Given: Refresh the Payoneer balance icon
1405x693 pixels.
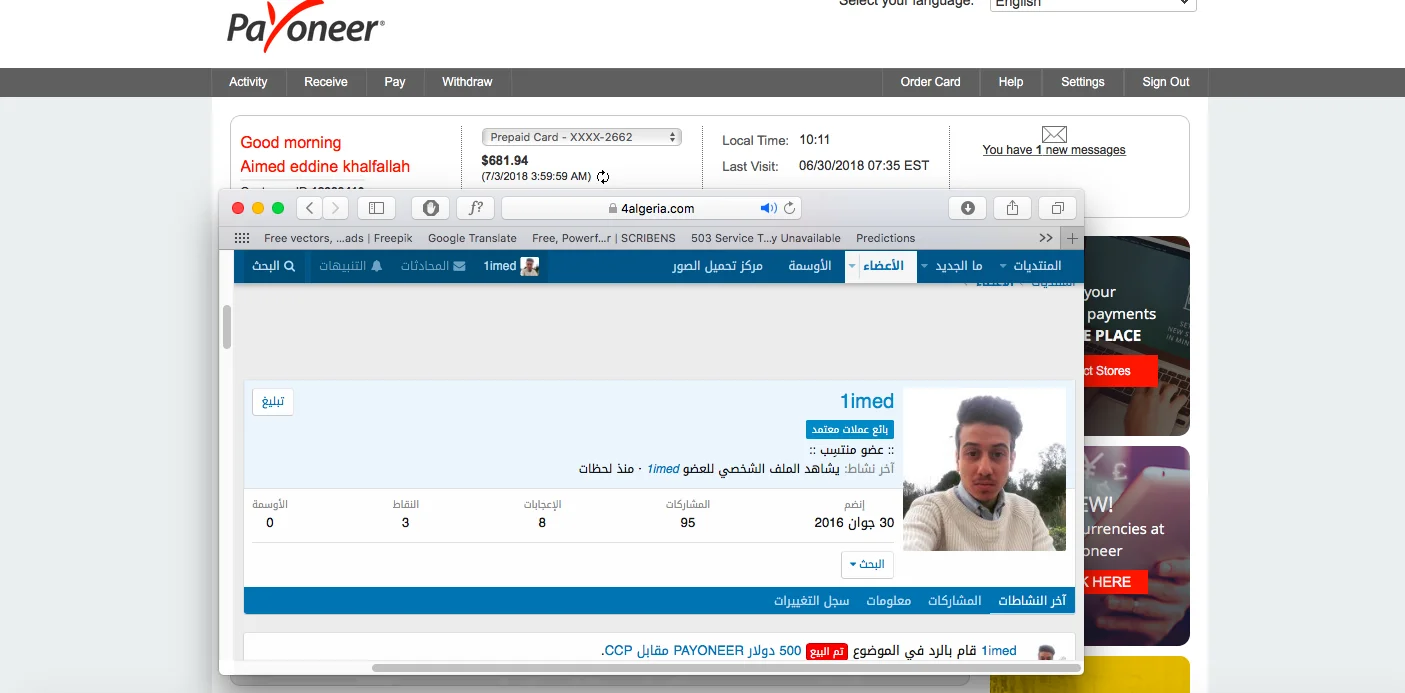Looking at the screenshot, I should 603,177.
